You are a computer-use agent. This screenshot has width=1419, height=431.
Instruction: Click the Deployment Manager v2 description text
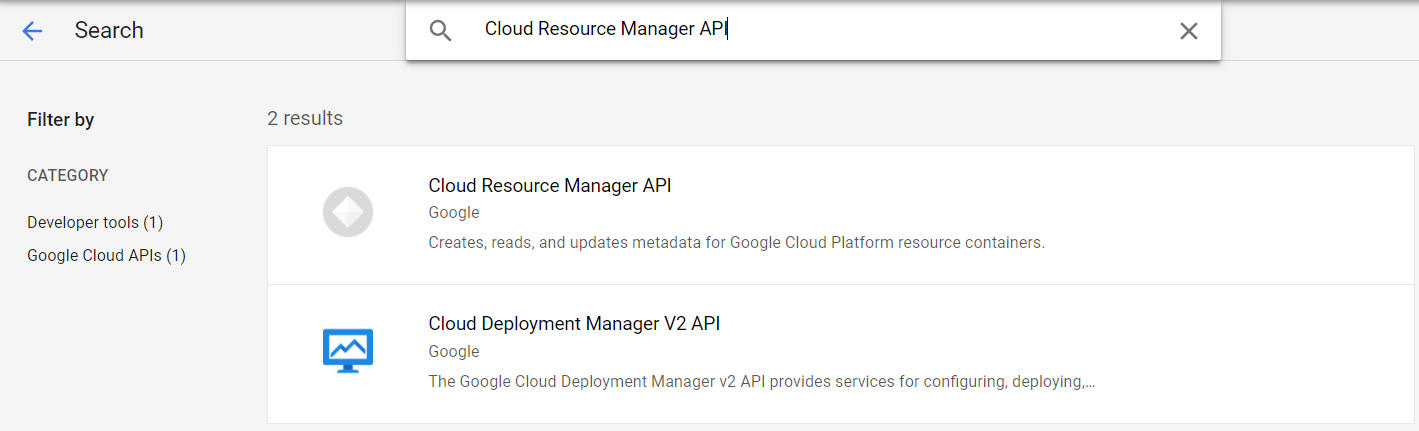point(761,381)
